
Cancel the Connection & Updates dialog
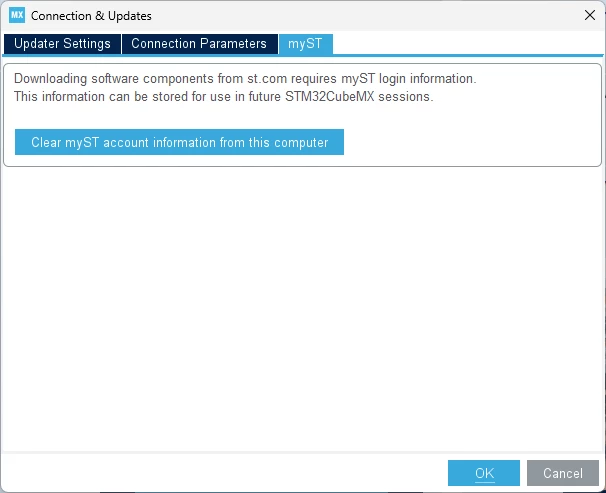pos(563,473)
